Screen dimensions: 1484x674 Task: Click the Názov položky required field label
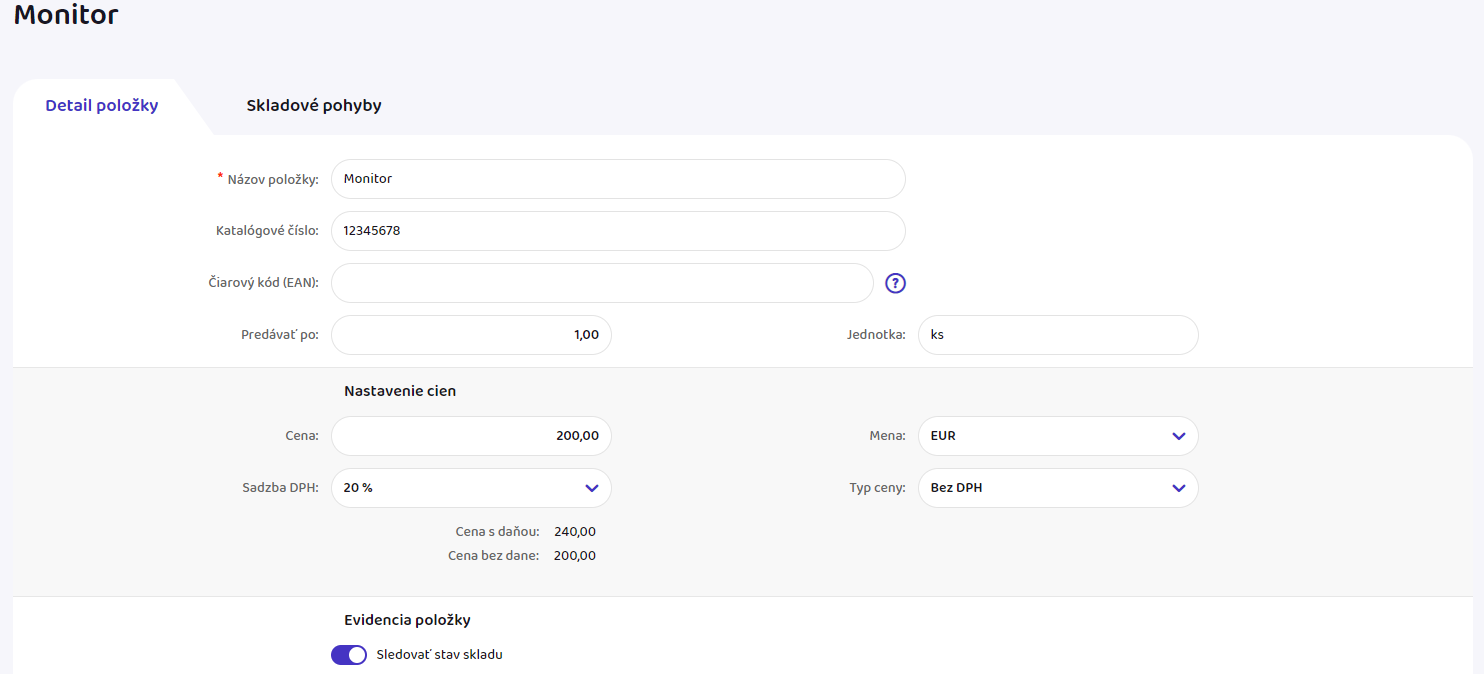(x=272, y=180)
